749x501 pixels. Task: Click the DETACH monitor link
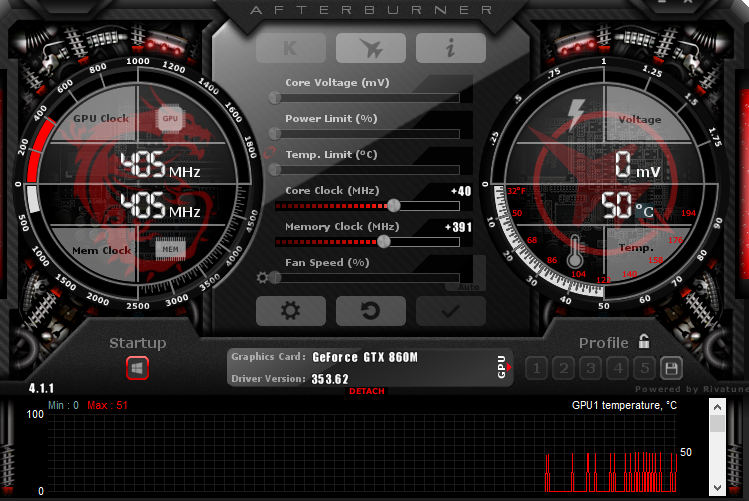click(366, 391)
